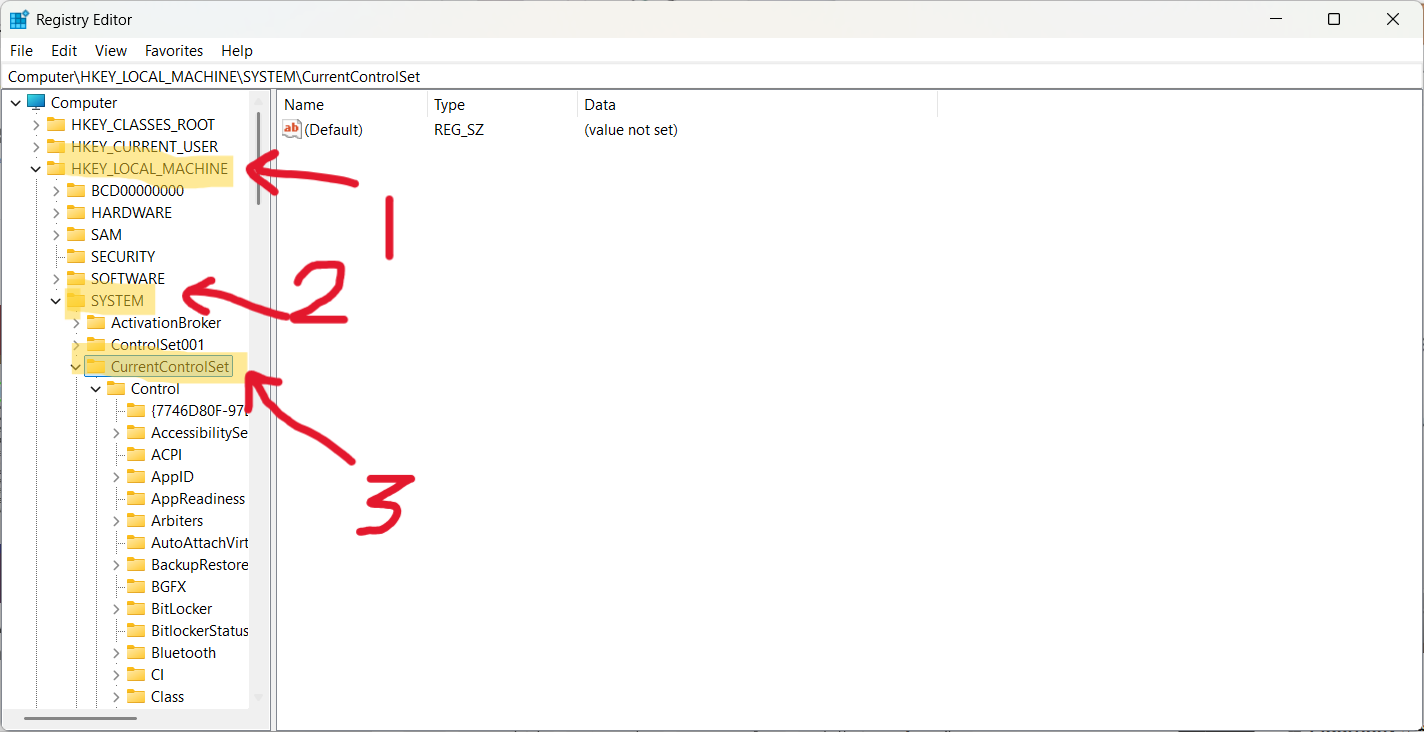The height and width of the screenshot is (732, 1424).
Task: Expand the Class key
Action: tap(116, 696)
